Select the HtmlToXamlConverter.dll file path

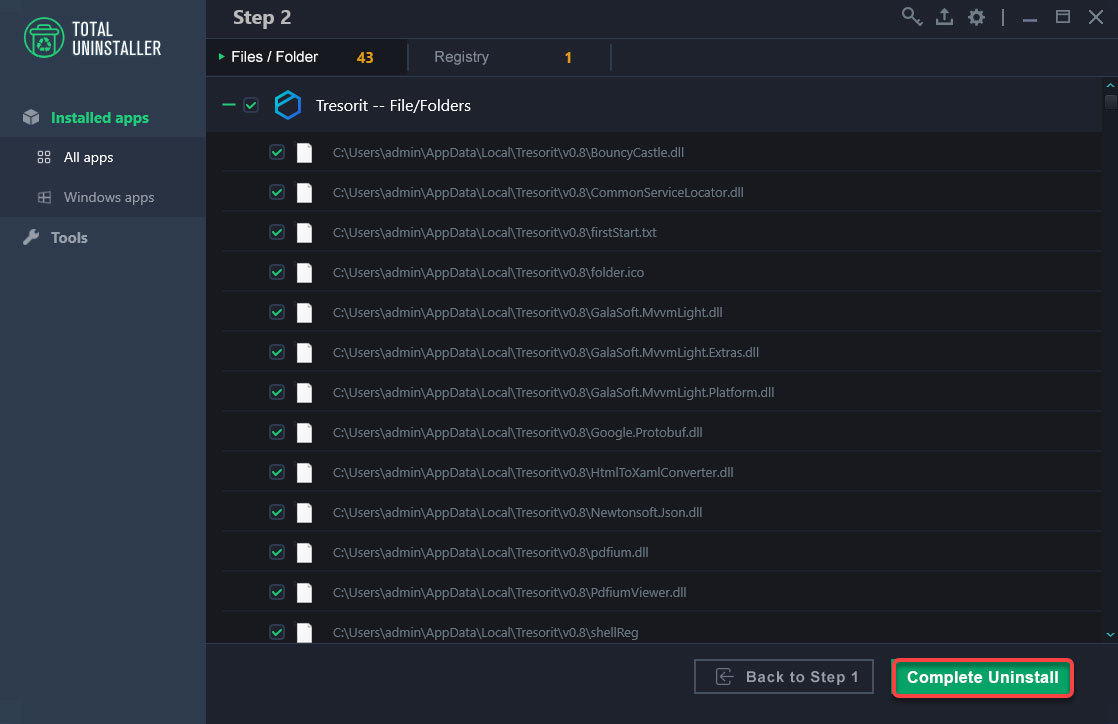click(x=533, y=472)
